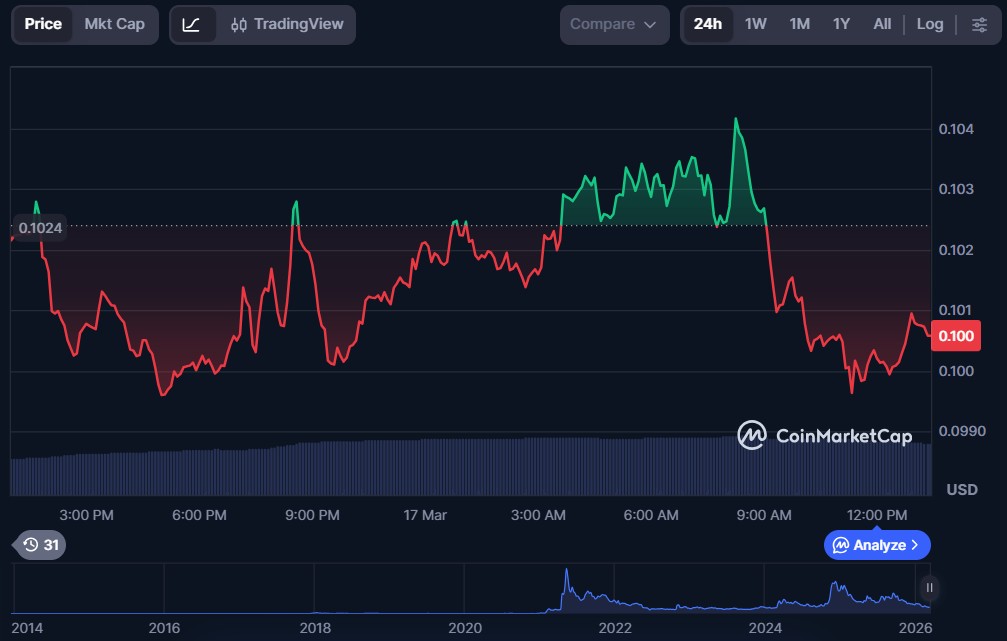Screen dimensions: 1007x641
Task: Toggle the Price view
Action: pos(43,24)
